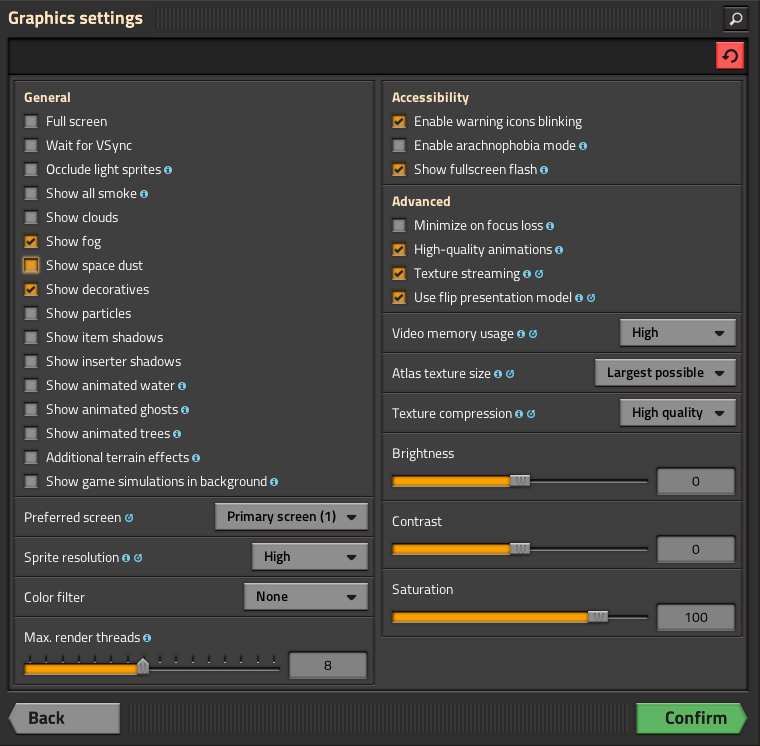760x746 pixels.
Task: Click the green Confirm button
Action: tap(692, 718)
